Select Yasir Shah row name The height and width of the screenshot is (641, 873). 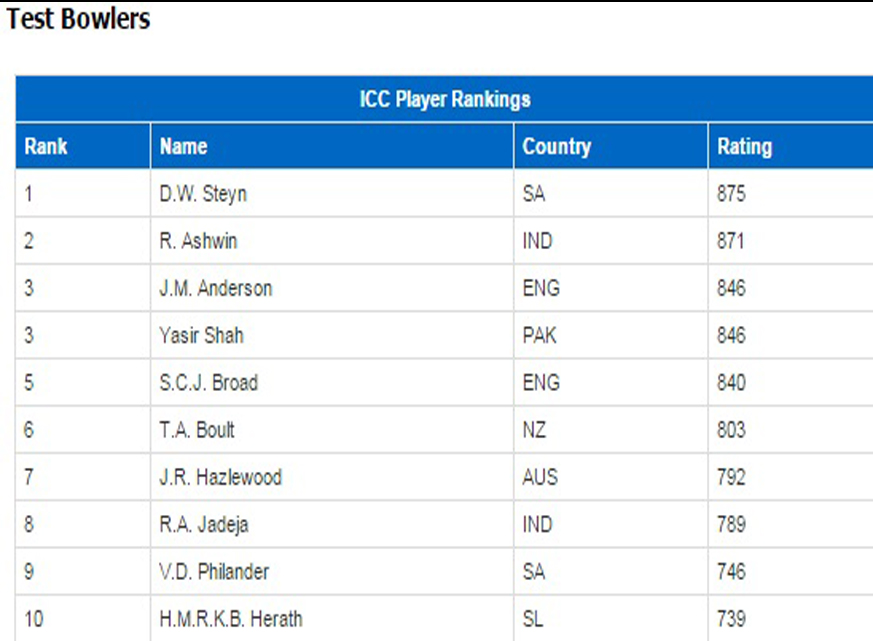pyautogui.click(x=202, y=335)
